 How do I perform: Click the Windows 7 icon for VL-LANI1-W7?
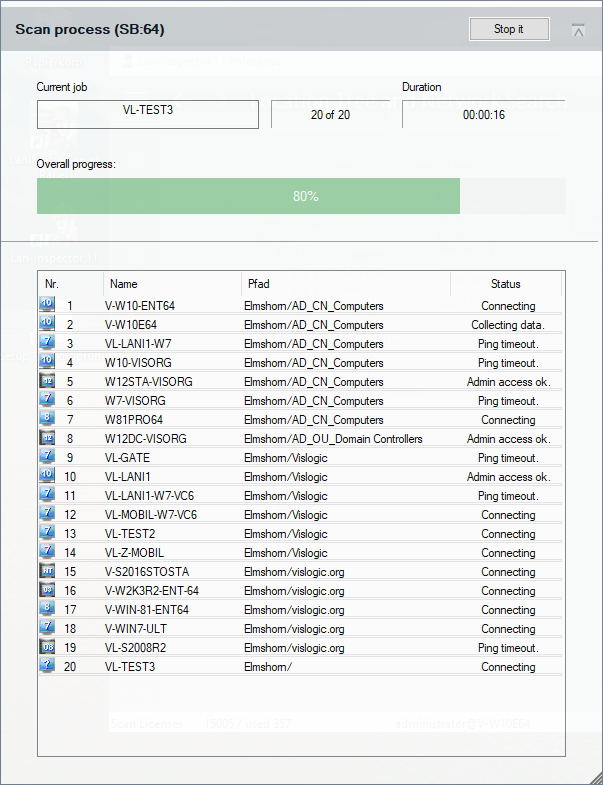click(47, 344)
